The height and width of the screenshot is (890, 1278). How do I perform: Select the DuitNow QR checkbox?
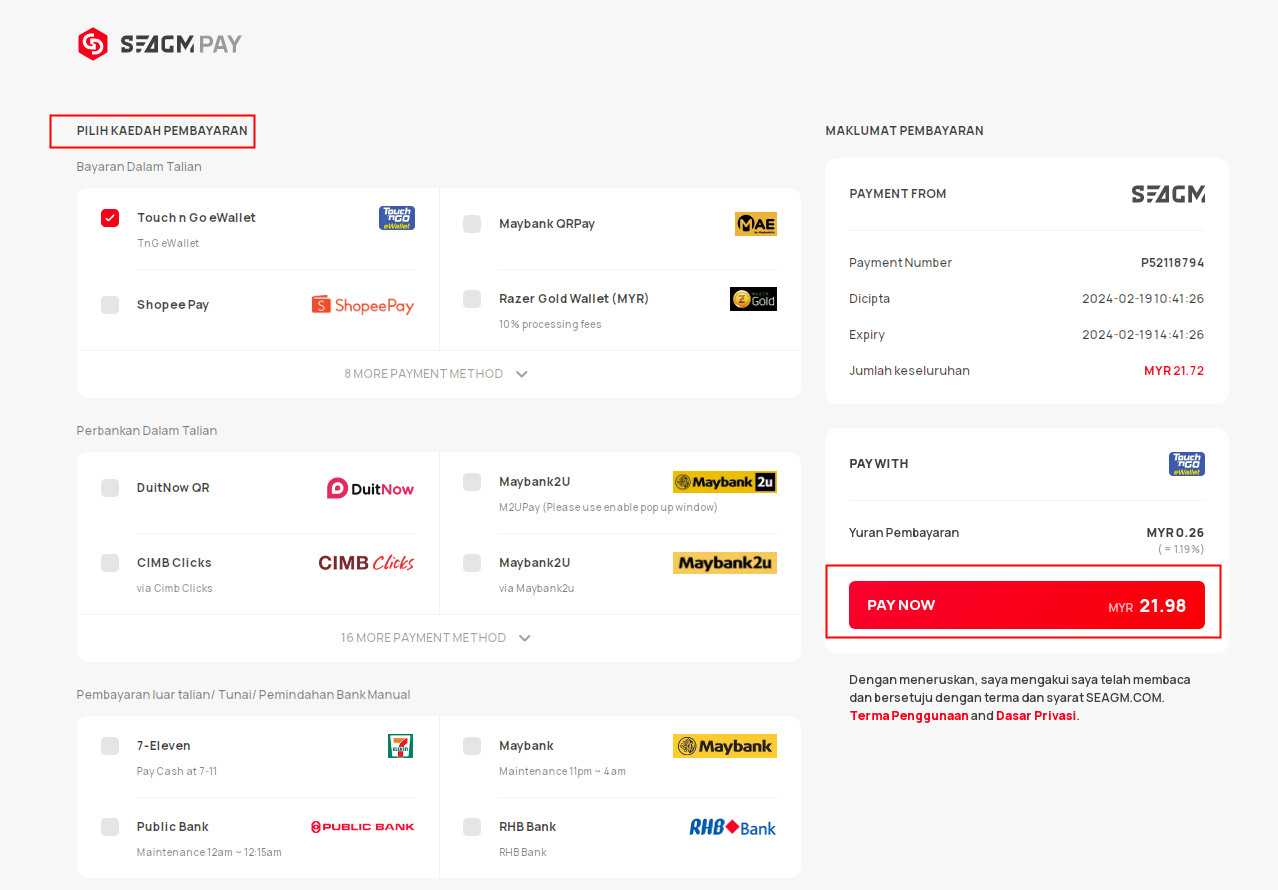coord(110,488)
